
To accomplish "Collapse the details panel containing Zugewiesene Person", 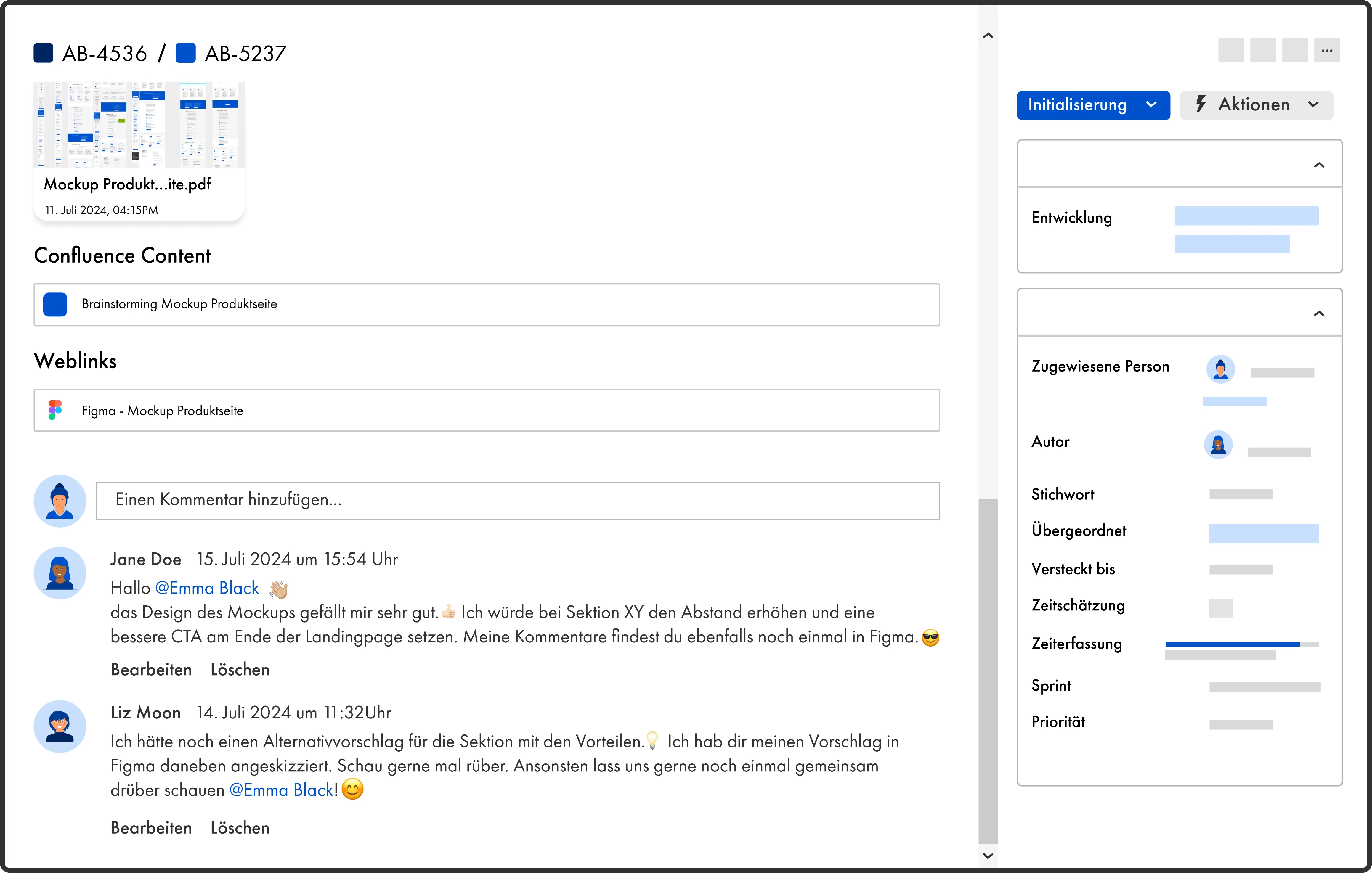I will (1318, 314).
